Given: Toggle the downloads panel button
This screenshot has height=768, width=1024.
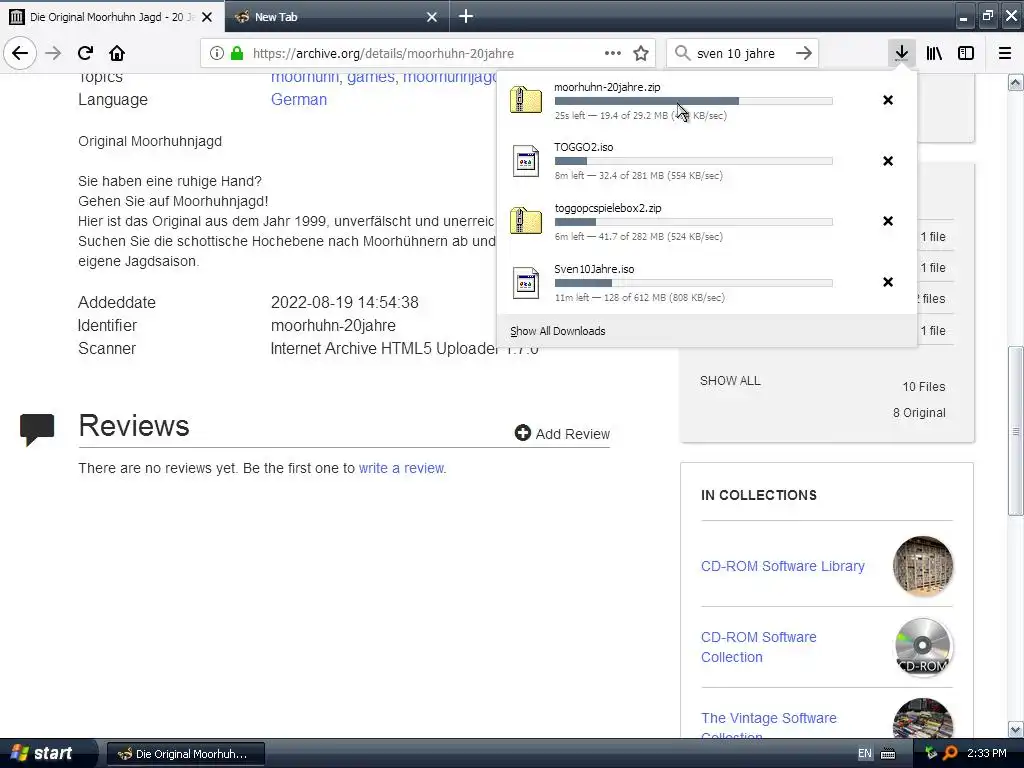Looking at the screenshot, I should click(x=902, y=53).
